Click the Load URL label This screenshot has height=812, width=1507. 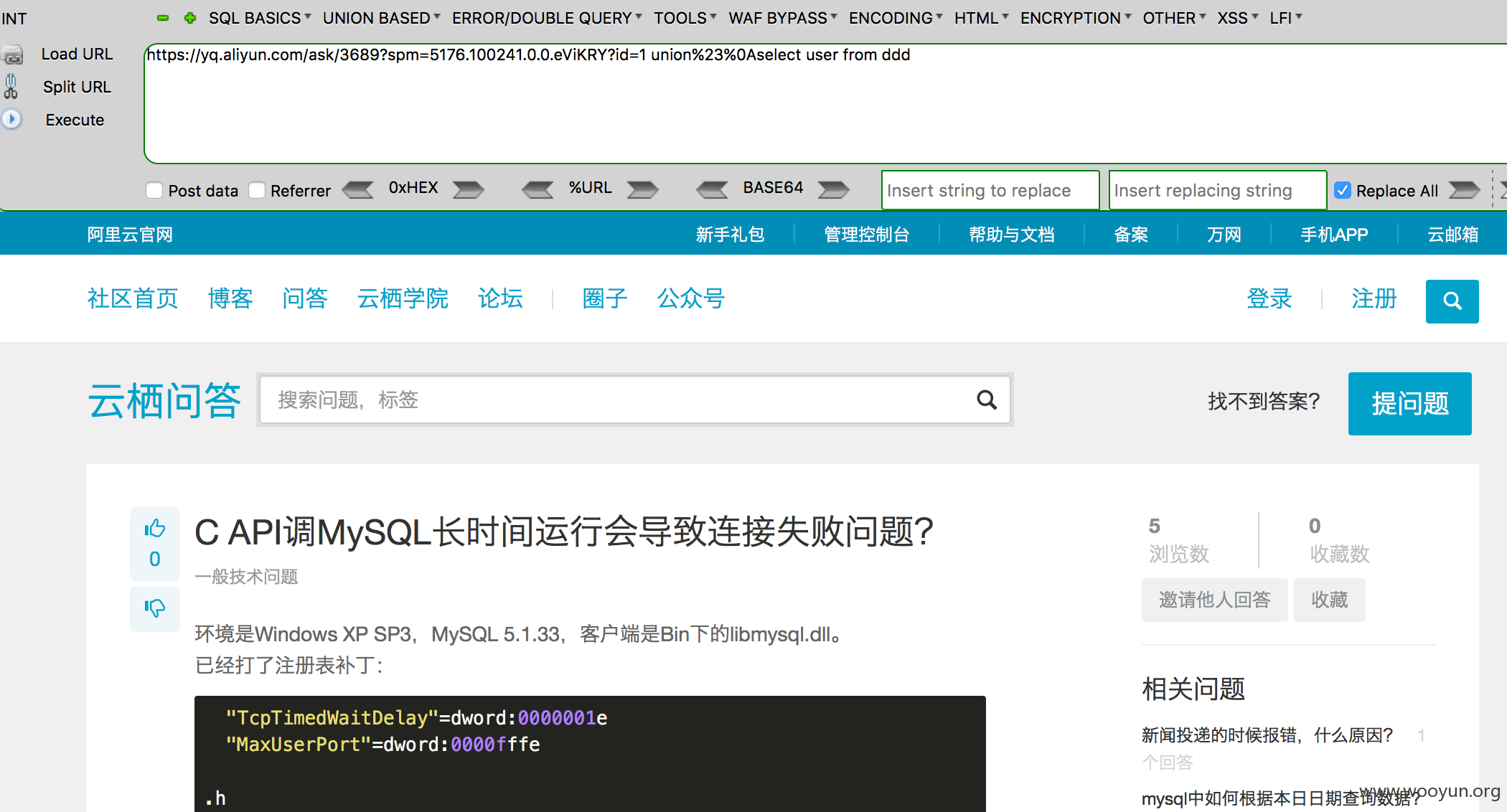[77, 55]
